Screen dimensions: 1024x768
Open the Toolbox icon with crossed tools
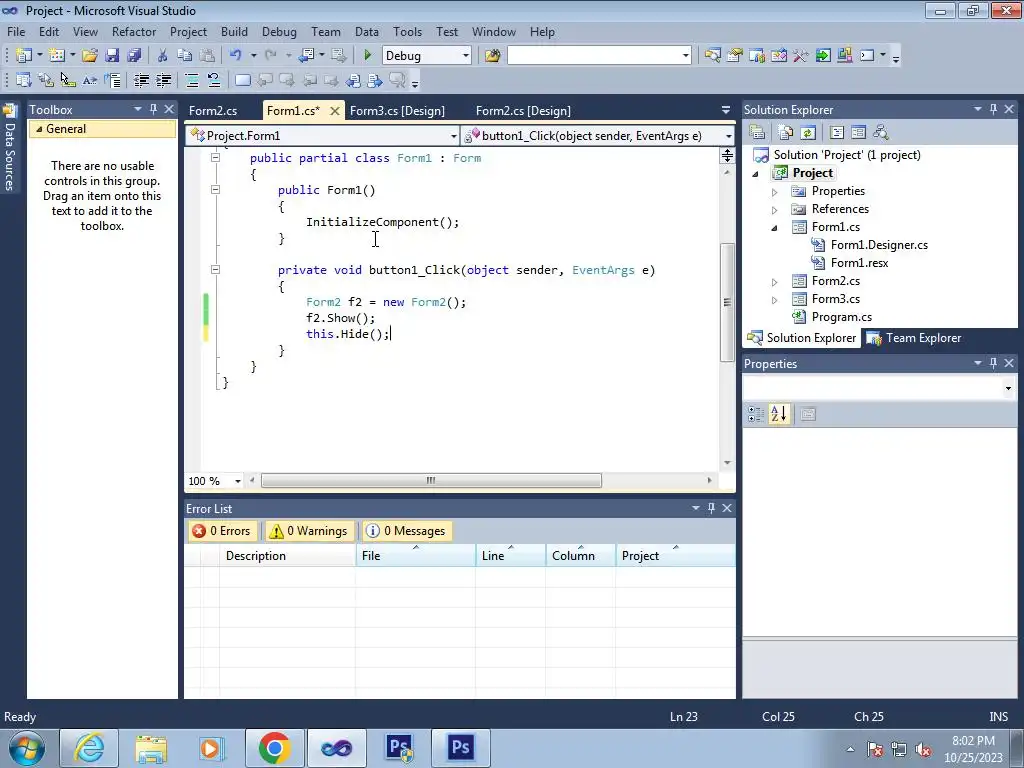point(800,56)
